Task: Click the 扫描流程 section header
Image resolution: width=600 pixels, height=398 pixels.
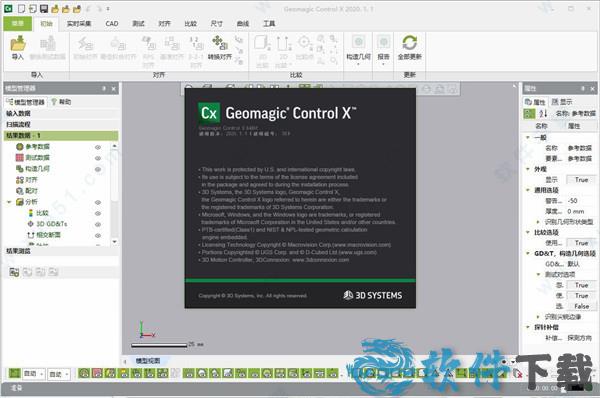Action: pyautogui.click(x=61, y=124)
